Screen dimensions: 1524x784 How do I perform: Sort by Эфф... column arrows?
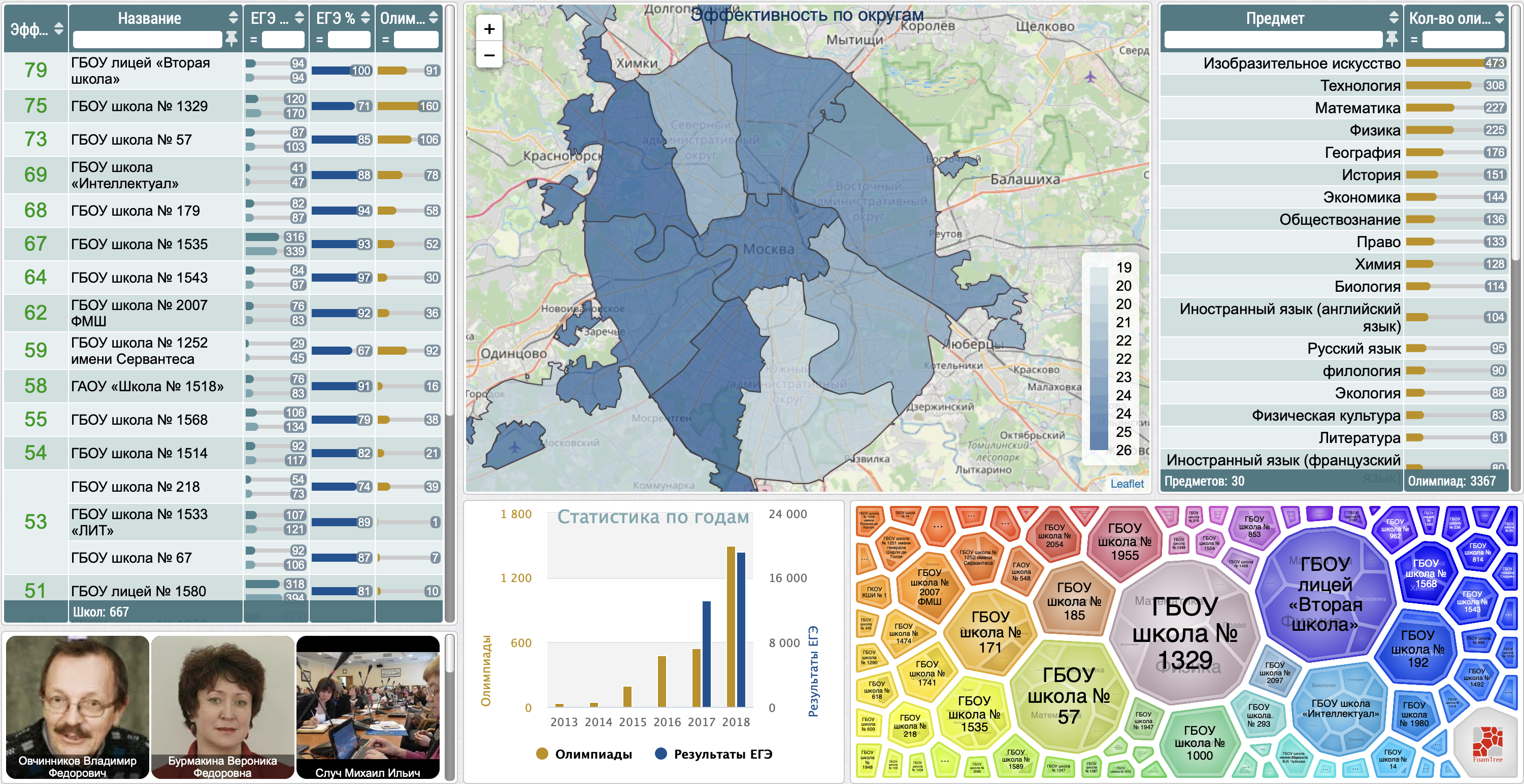pyautogui.click(x=58, y=28)
